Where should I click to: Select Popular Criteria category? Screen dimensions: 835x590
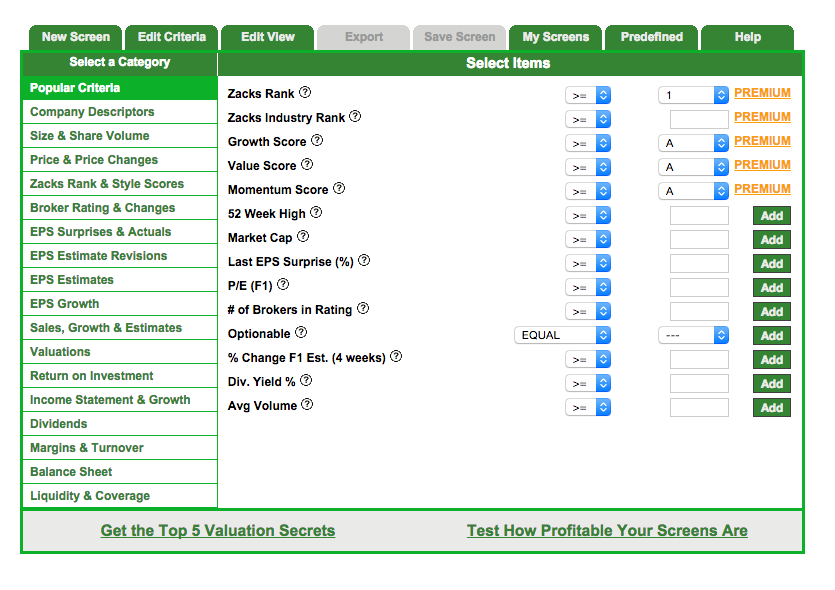[120, 88]
